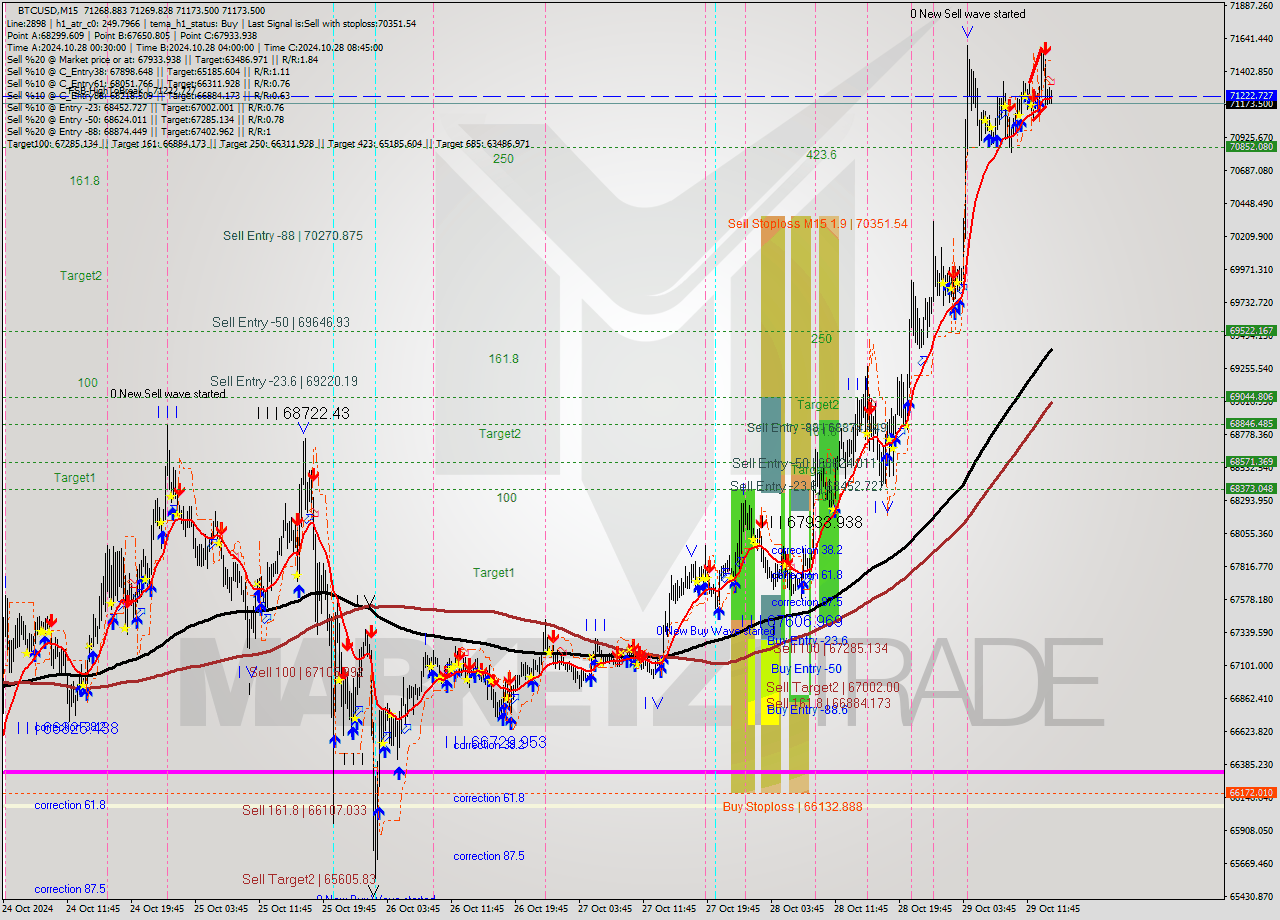Click the 'Sell Entry -50 | 69646.93' label
Screen dimensions: 1280x920
pyautogui.click(x=281, y=322)
